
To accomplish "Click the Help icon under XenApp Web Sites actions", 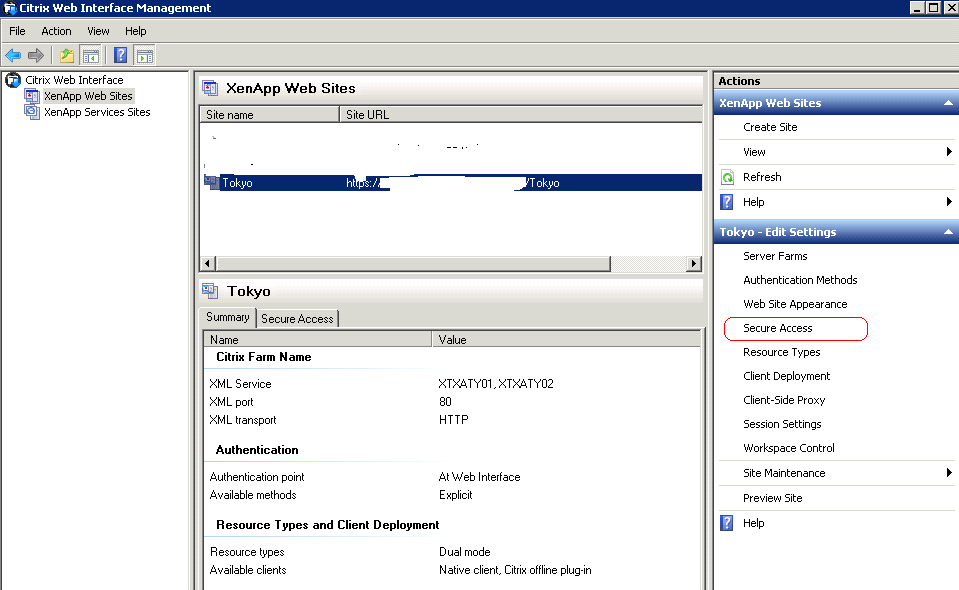I will (727, 202).
